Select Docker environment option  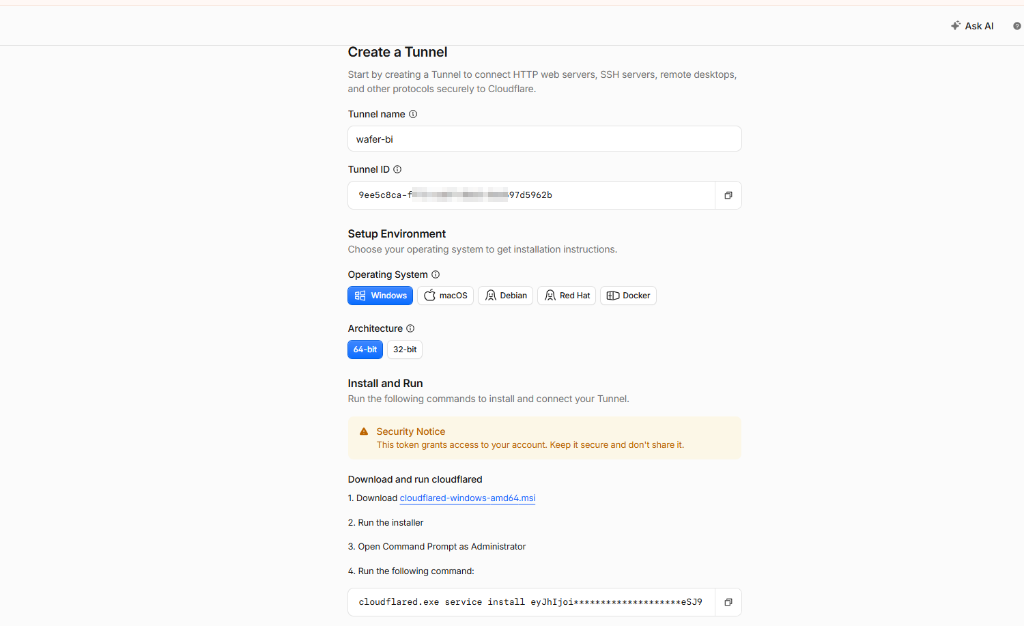pos(628,296)
